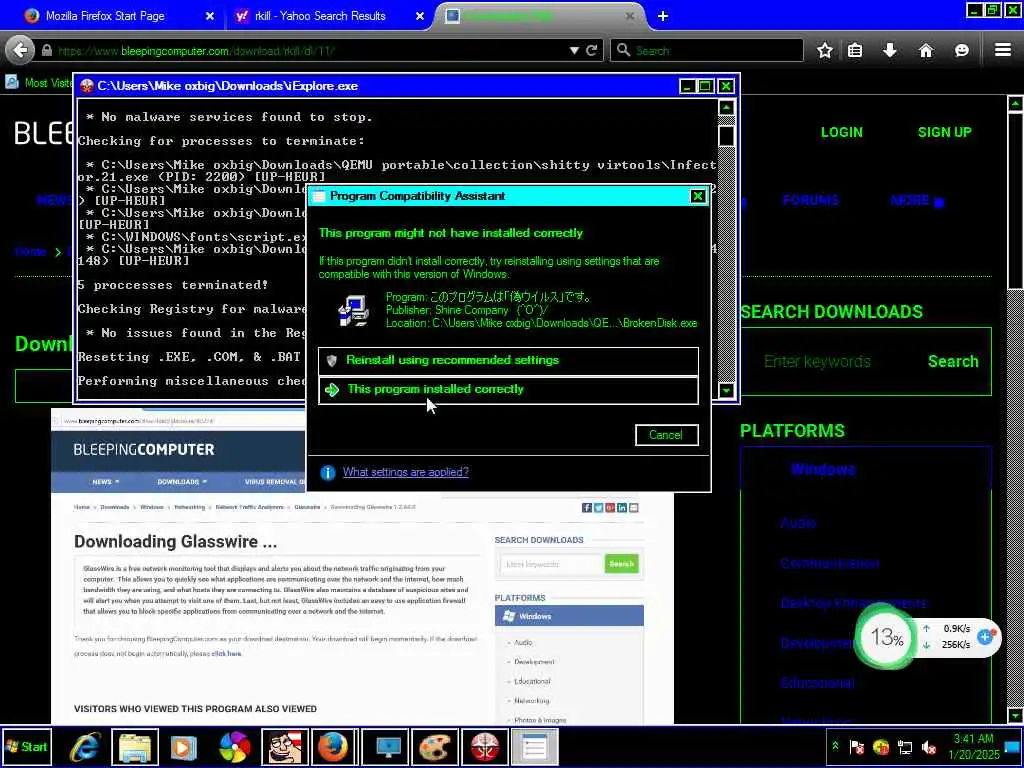Click the click here link in Glasswire screenshot

(x=226, y=653)
